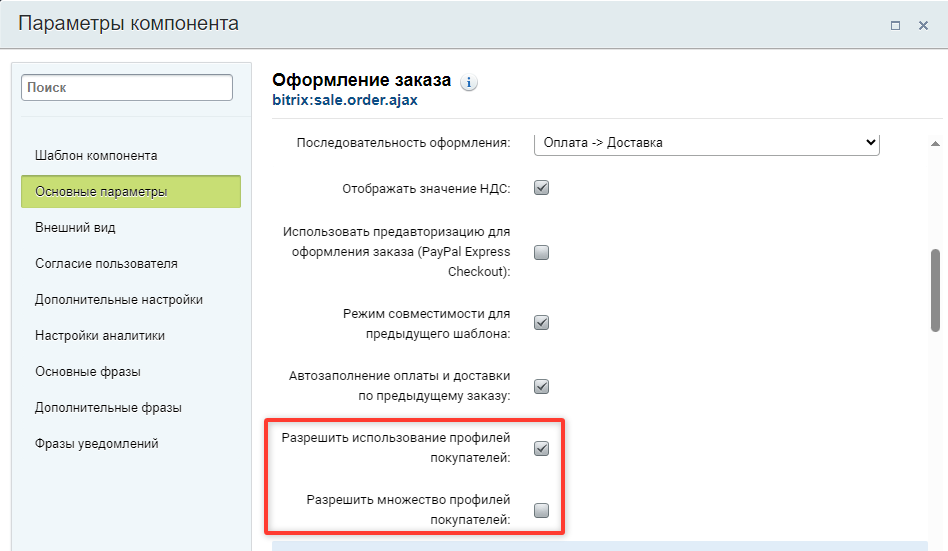Screen dimensions: 948x551
Task: Click the Параметры компонента title text
Action: click(x=128, y=24)
